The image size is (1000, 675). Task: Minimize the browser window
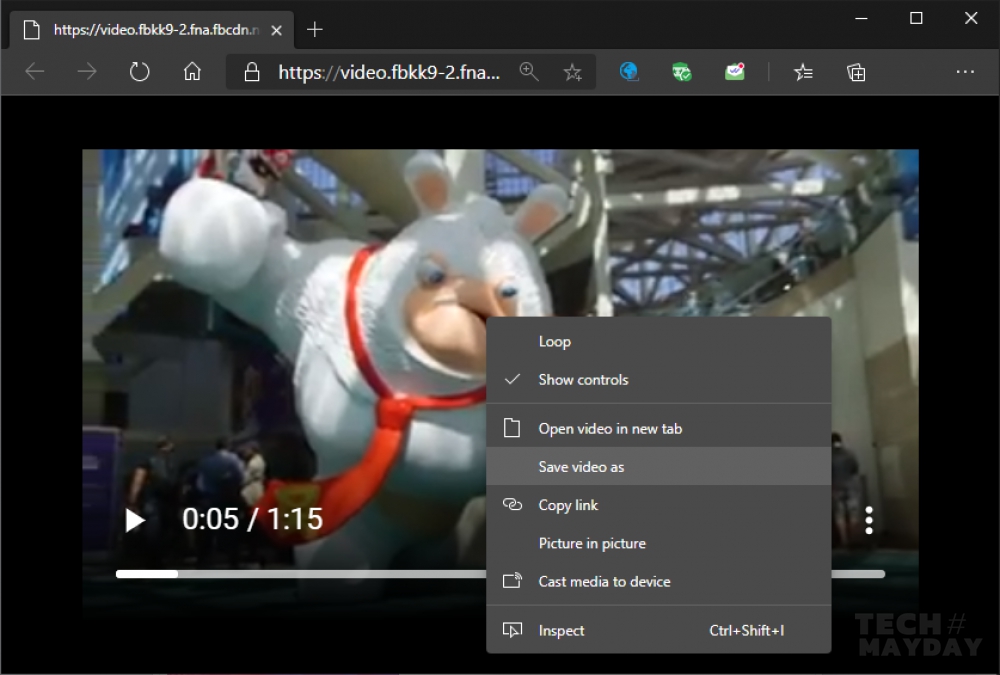point(861,19)
